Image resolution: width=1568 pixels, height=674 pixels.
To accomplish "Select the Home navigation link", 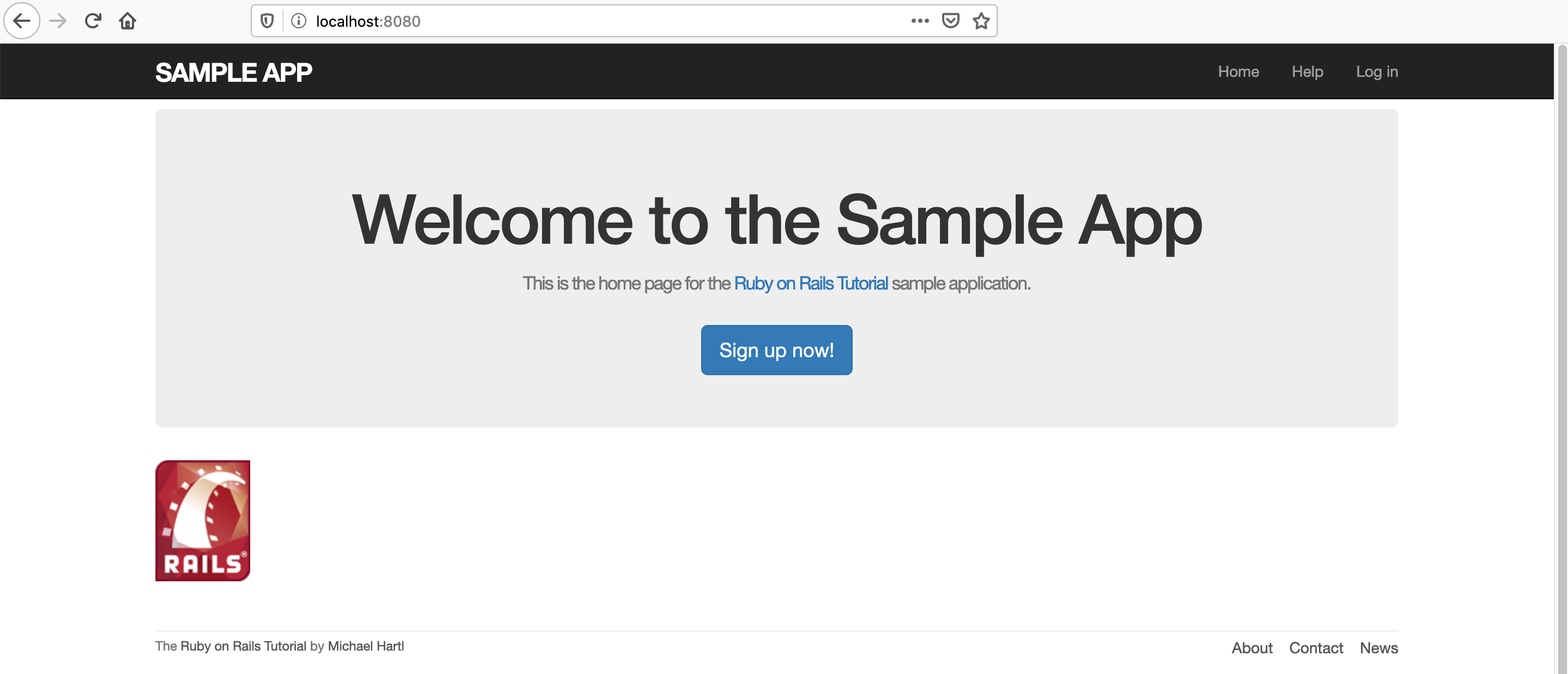I will click(1238, 71).
